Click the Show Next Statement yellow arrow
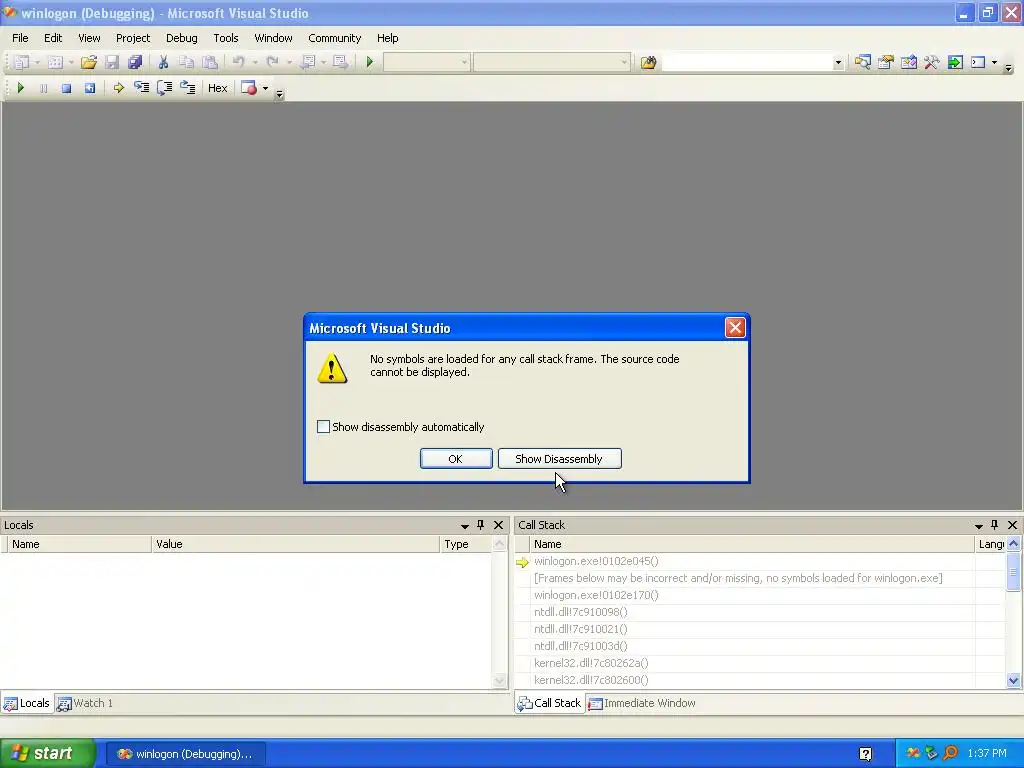 [118, 88]
